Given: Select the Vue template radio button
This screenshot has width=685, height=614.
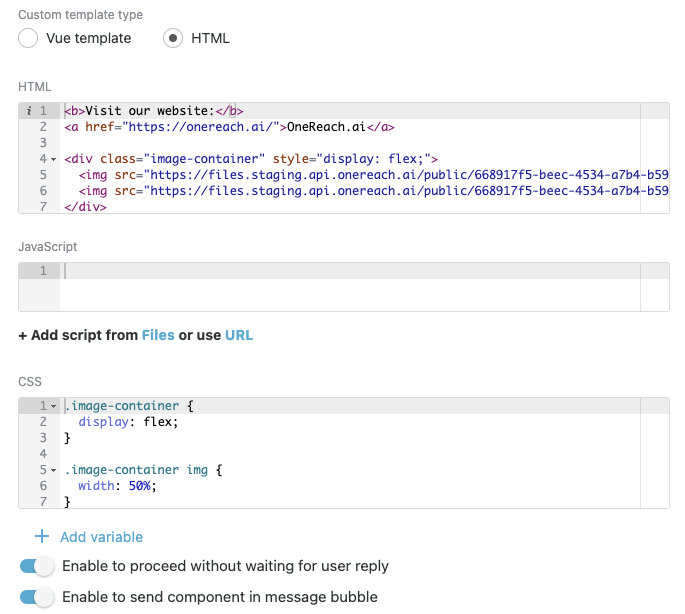Looking at the screenshot, I should [30, 38].
